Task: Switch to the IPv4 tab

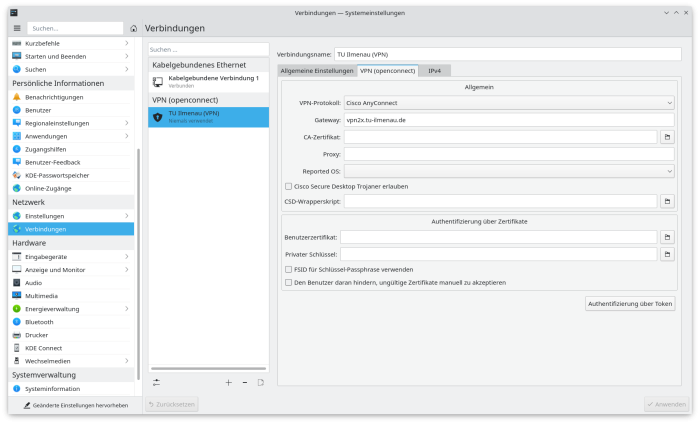Action: click(434, 71)
